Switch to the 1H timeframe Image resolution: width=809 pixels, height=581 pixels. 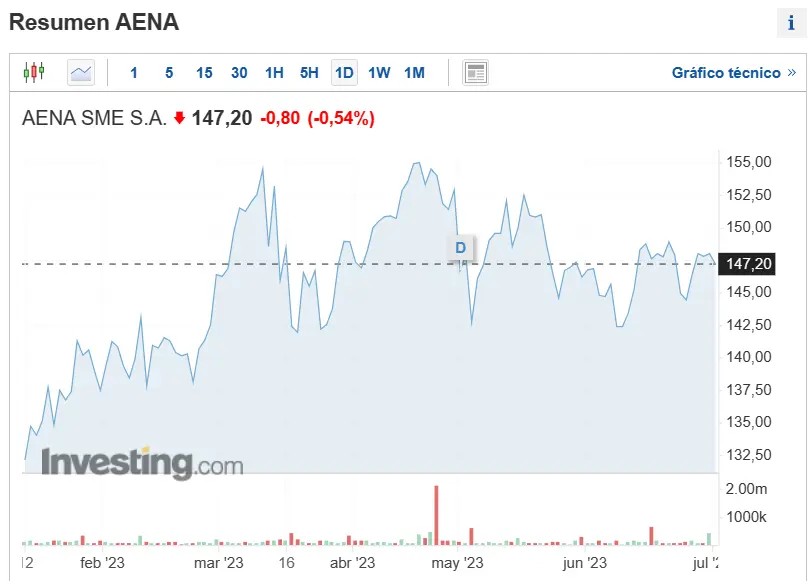pos(274,72)
